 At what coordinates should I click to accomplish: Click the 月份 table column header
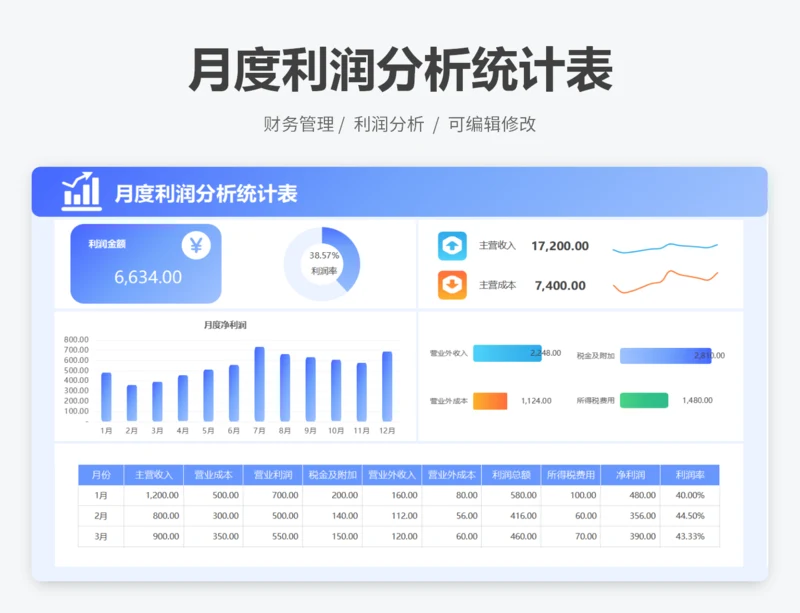(101, 475)
